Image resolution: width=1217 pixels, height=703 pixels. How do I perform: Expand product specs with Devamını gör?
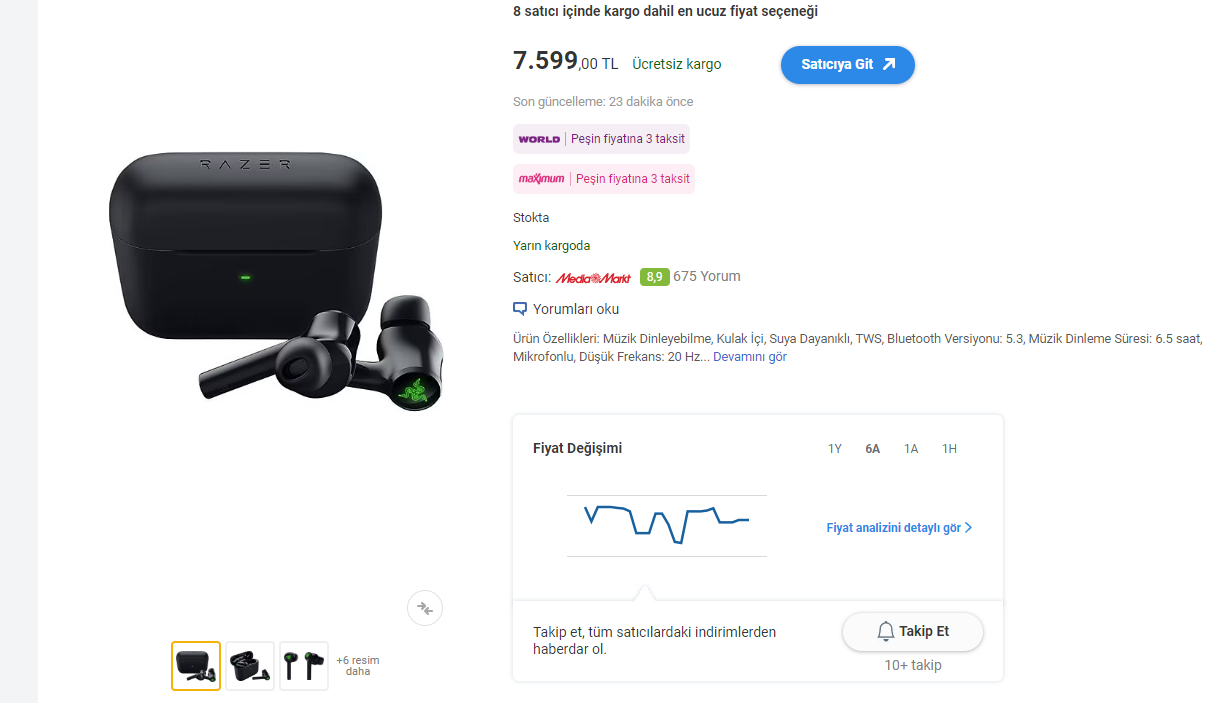click(750, 357)
